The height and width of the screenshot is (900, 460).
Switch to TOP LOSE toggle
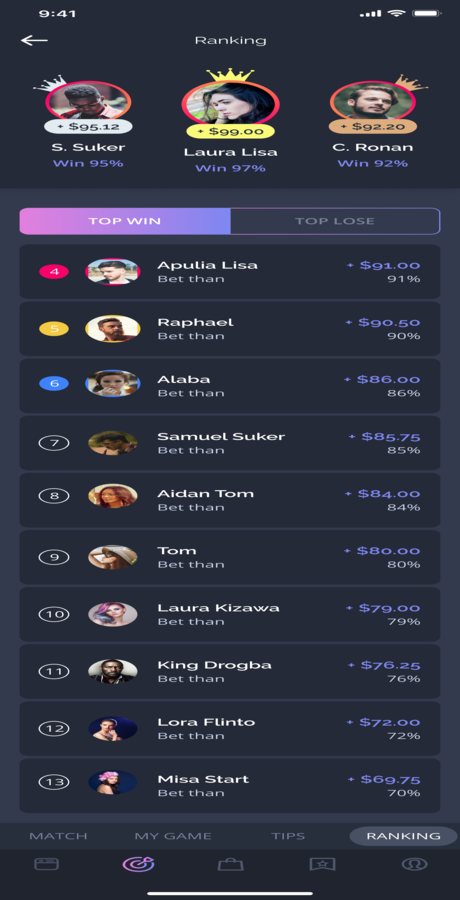point(335,221)
